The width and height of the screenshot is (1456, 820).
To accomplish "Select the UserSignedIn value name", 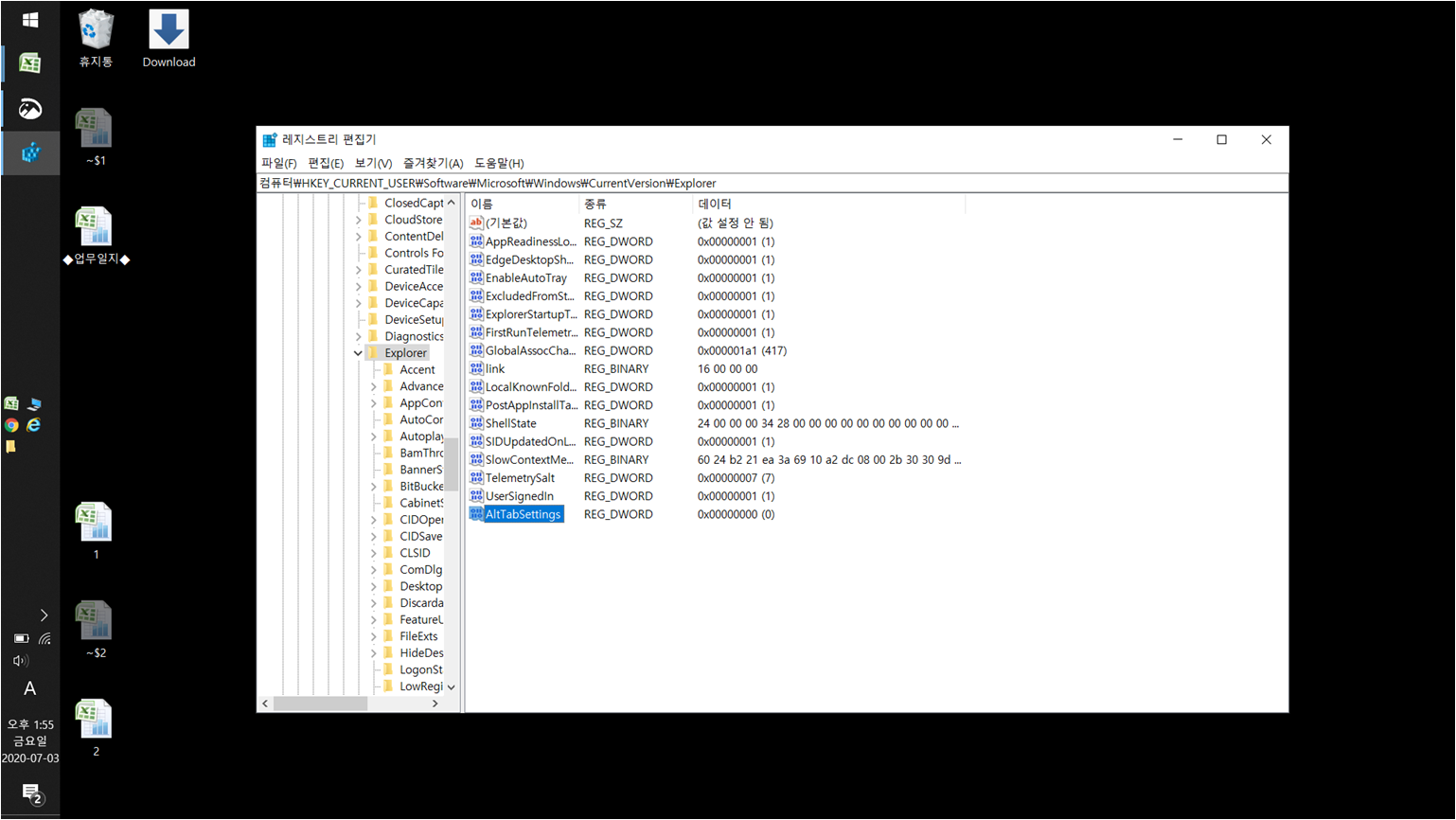I will point(520,496).
